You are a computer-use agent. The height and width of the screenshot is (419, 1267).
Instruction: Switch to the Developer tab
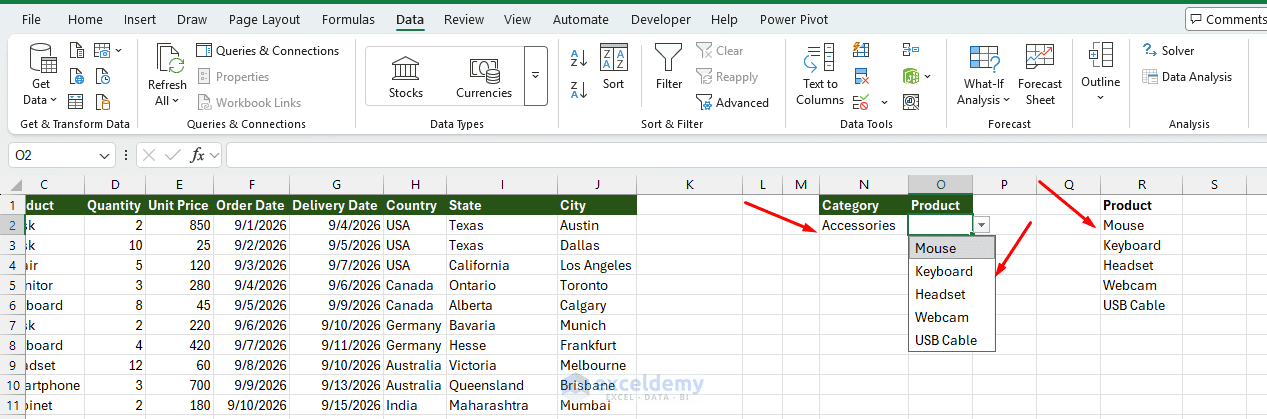[660, 19]
